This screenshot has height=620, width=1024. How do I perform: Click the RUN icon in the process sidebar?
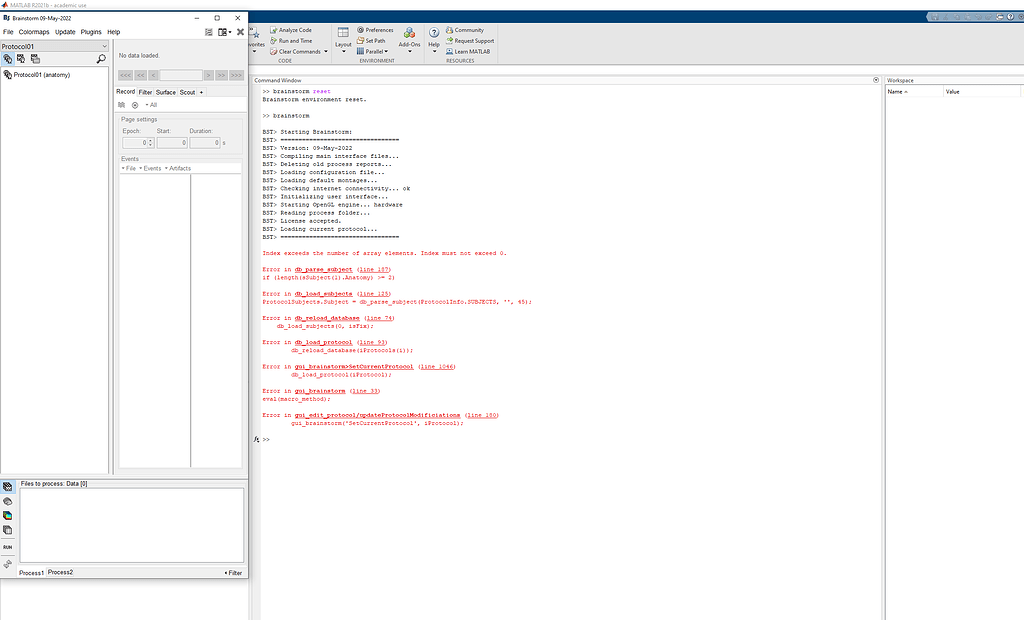(8, 547)
